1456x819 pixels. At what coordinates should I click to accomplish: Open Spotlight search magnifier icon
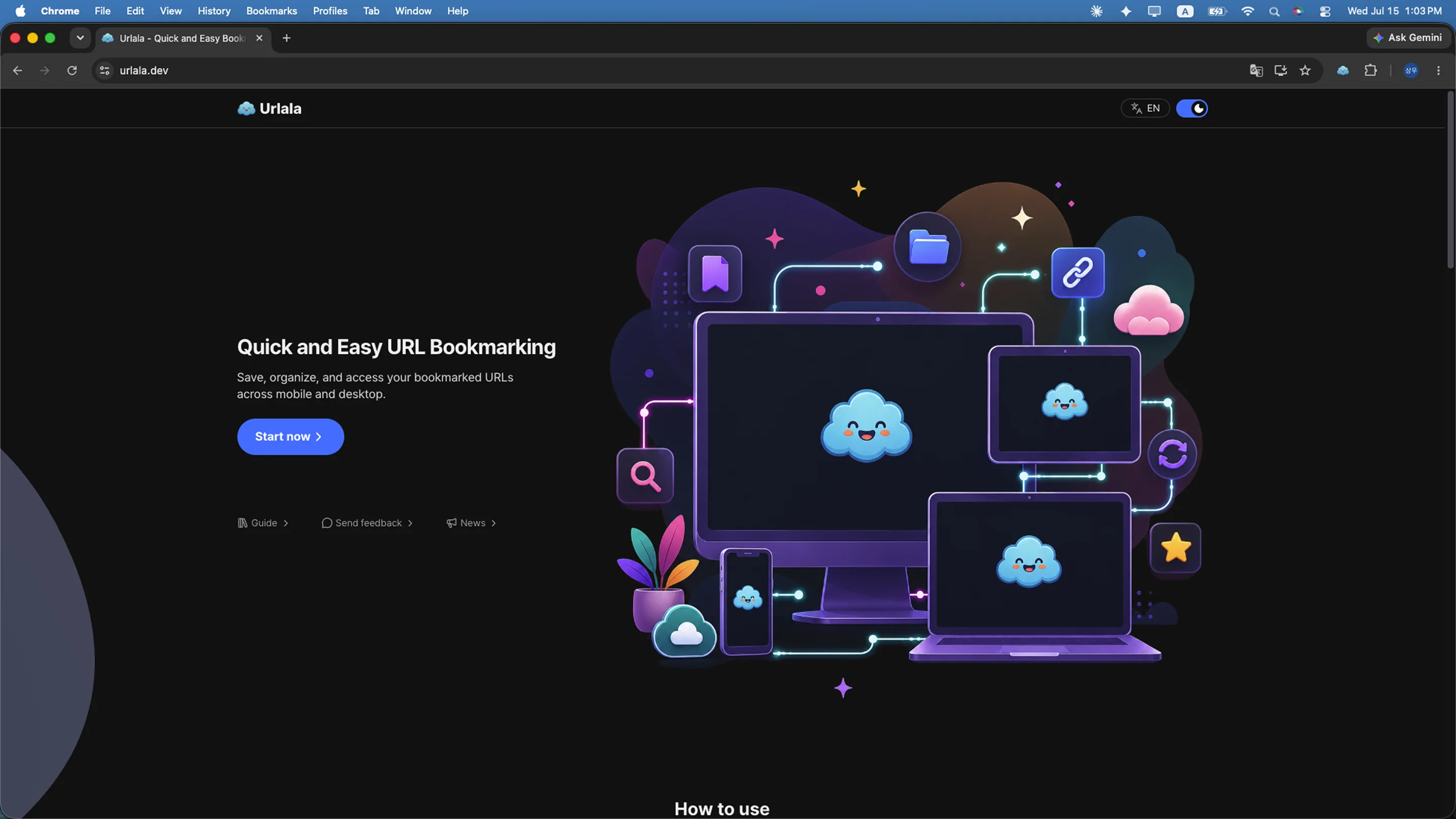(x=1274, y=11)
